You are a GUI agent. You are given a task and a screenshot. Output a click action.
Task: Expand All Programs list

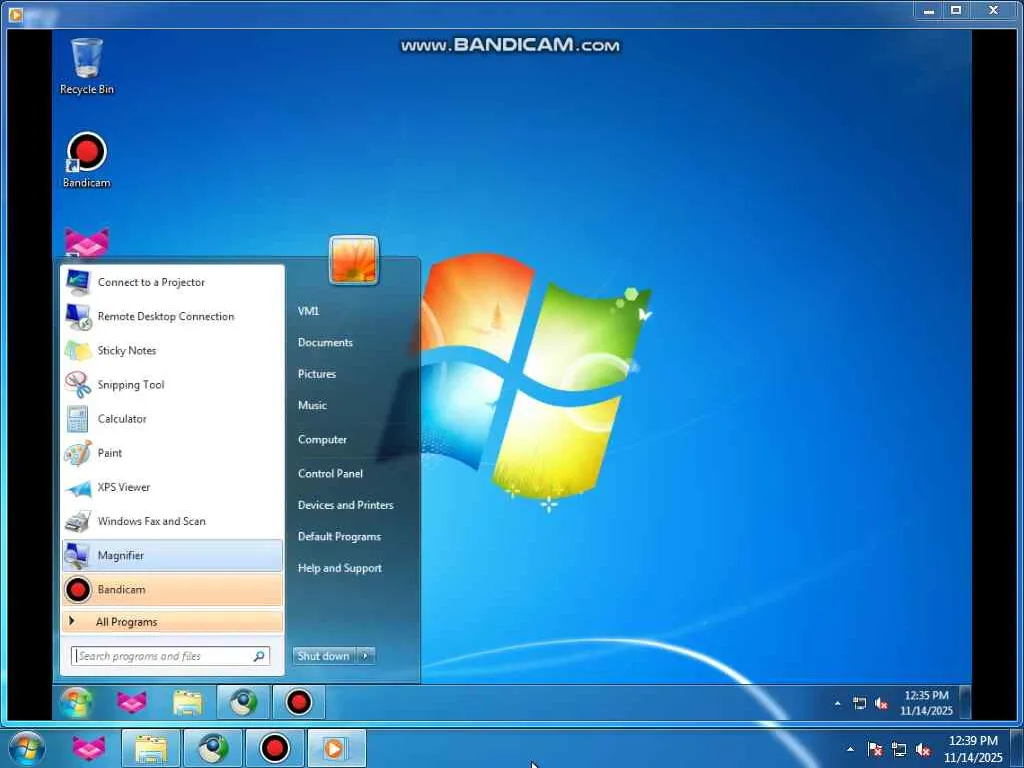tap(172, 622)
